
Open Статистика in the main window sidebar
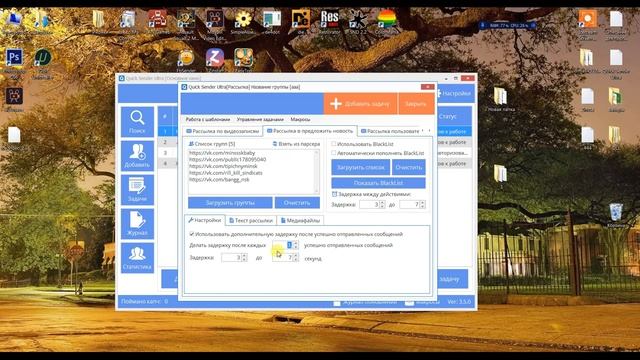[137, 258]
